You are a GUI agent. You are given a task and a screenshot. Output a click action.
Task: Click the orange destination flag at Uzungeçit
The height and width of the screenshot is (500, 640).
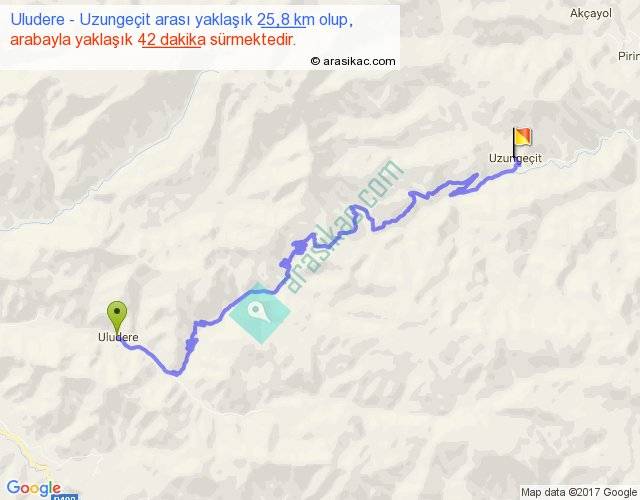coord(522,139)
